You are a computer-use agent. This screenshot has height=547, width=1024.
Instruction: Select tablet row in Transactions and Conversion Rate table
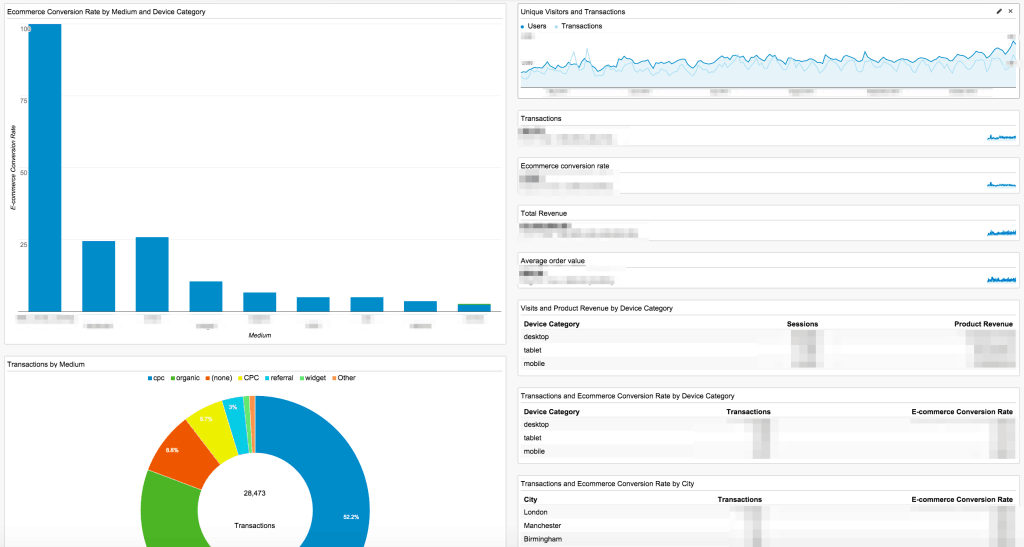[768, 438]
